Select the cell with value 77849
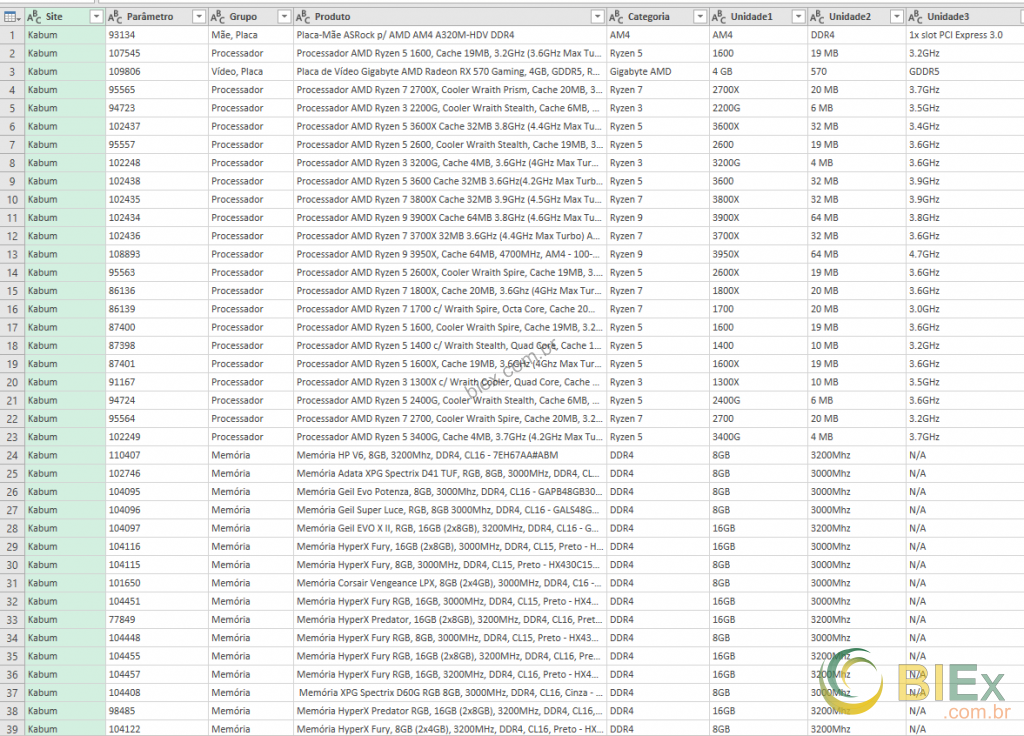The image size is (1024, 736). 157,620
